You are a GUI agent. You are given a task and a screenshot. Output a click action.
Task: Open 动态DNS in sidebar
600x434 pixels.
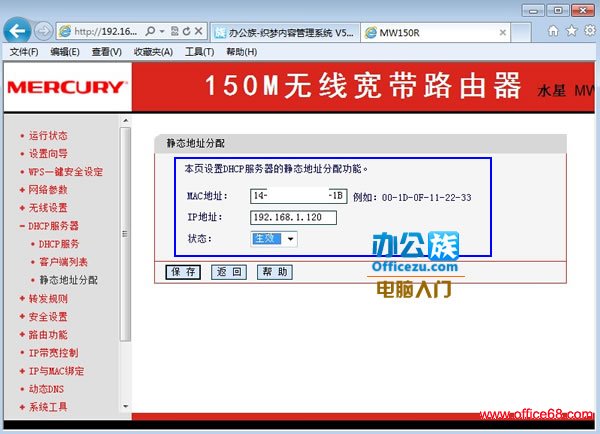point(46,389)
